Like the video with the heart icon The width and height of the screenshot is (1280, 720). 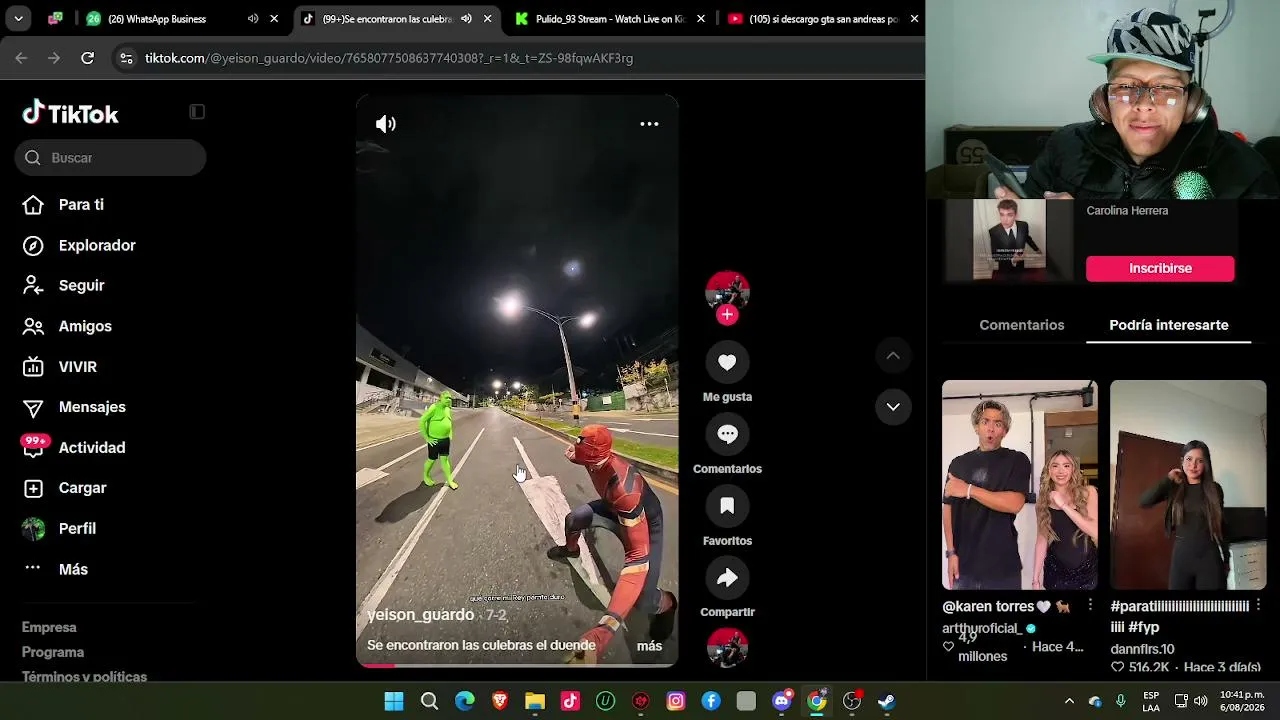click(x=727, y=363)
